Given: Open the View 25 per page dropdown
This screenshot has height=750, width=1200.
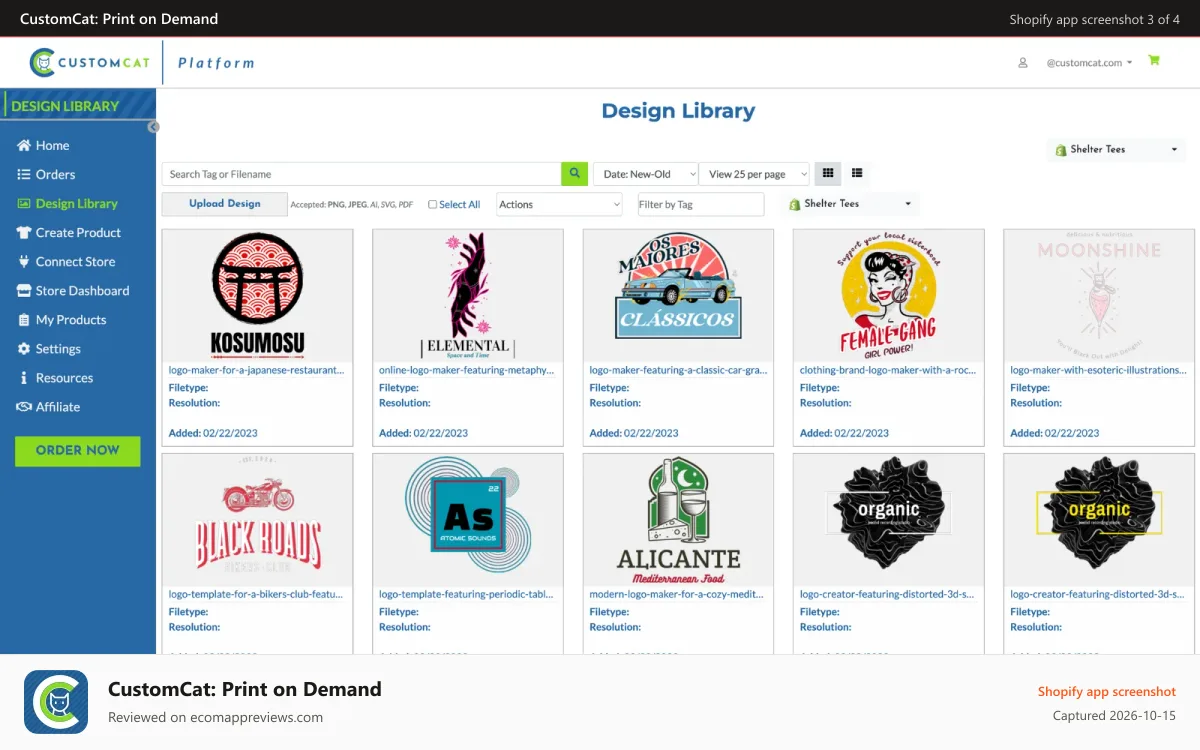Looking at the screenshot, I should pyautogui.click(x=755, y=174).
